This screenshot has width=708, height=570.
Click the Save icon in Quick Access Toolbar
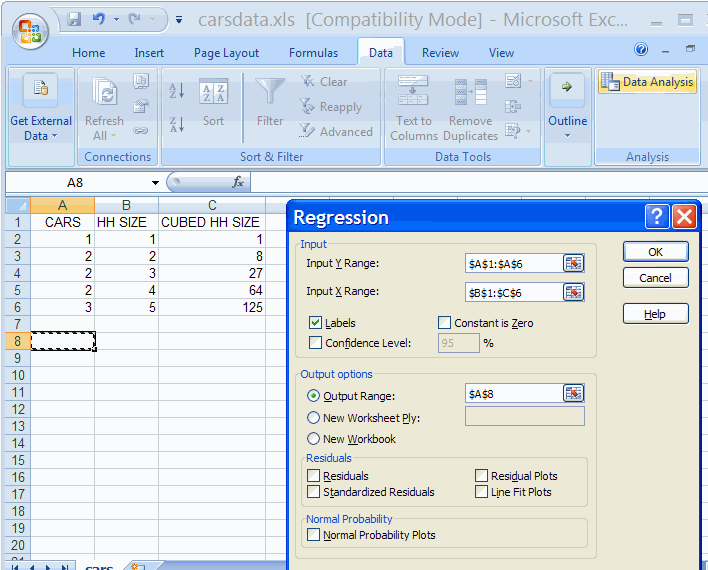pyautogui.click(x=74, y=19)
